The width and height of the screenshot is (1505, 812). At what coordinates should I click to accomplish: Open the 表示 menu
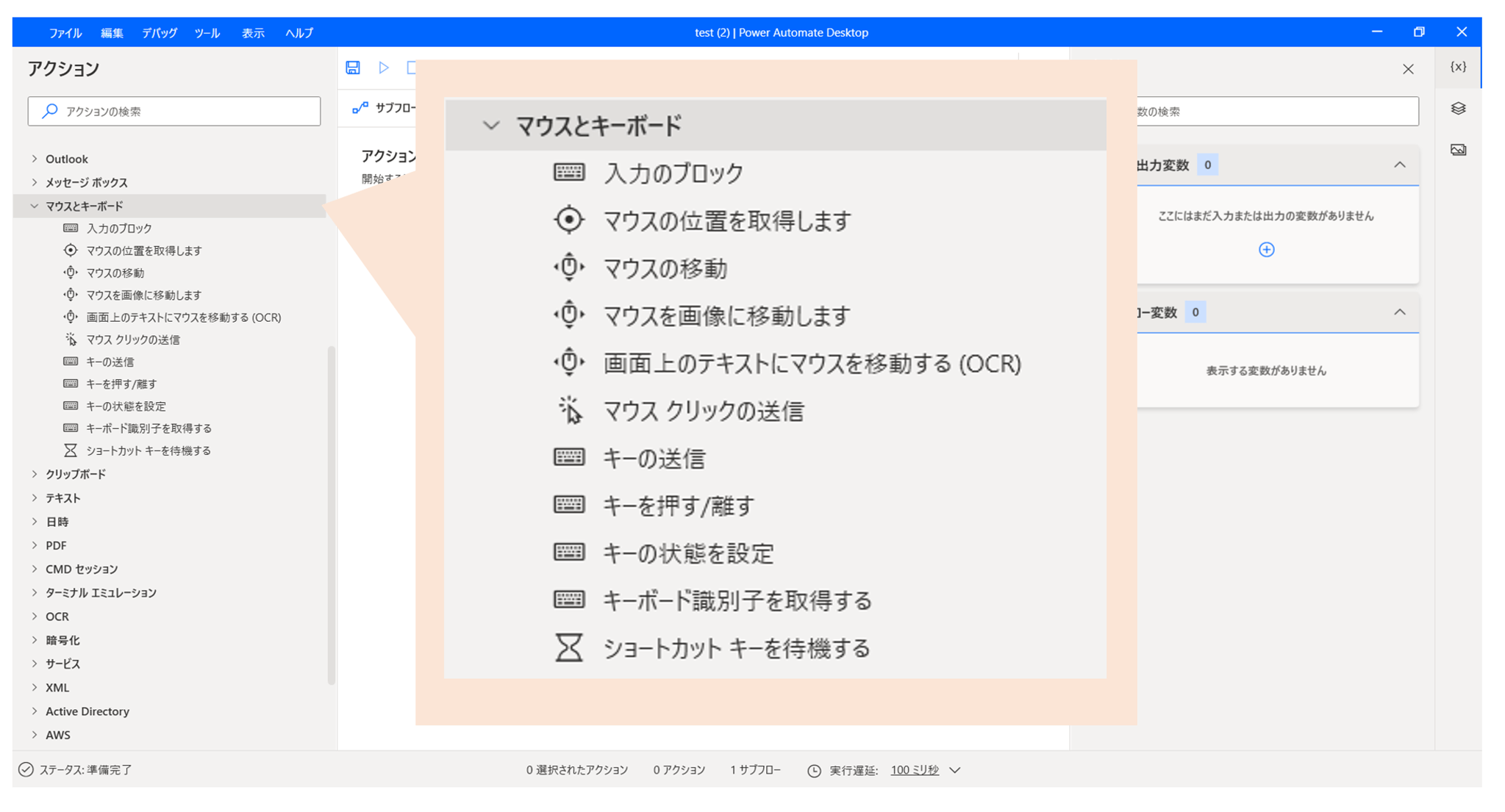(253, 32)
